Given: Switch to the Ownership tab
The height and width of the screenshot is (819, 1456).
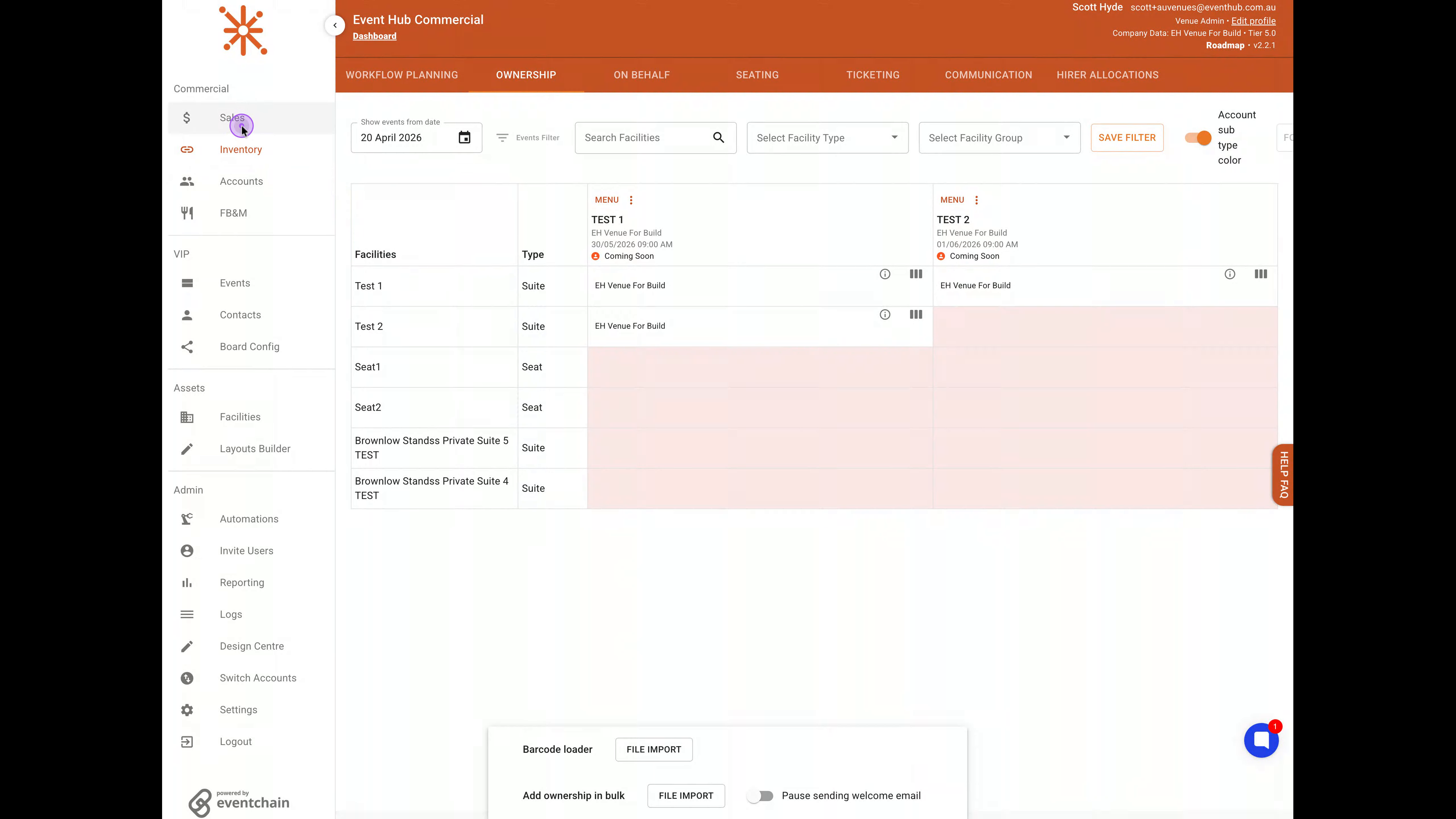Looking at the screenshot, I should coord(526,75).
